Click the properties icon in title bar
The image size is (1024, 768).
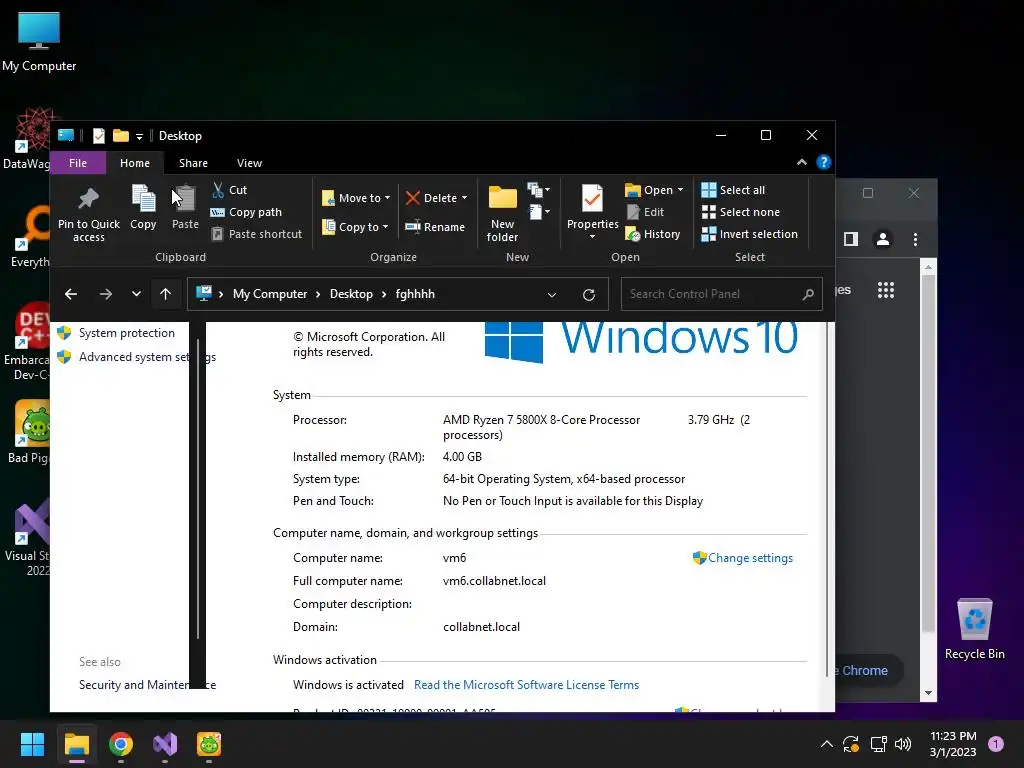[99, 136]
